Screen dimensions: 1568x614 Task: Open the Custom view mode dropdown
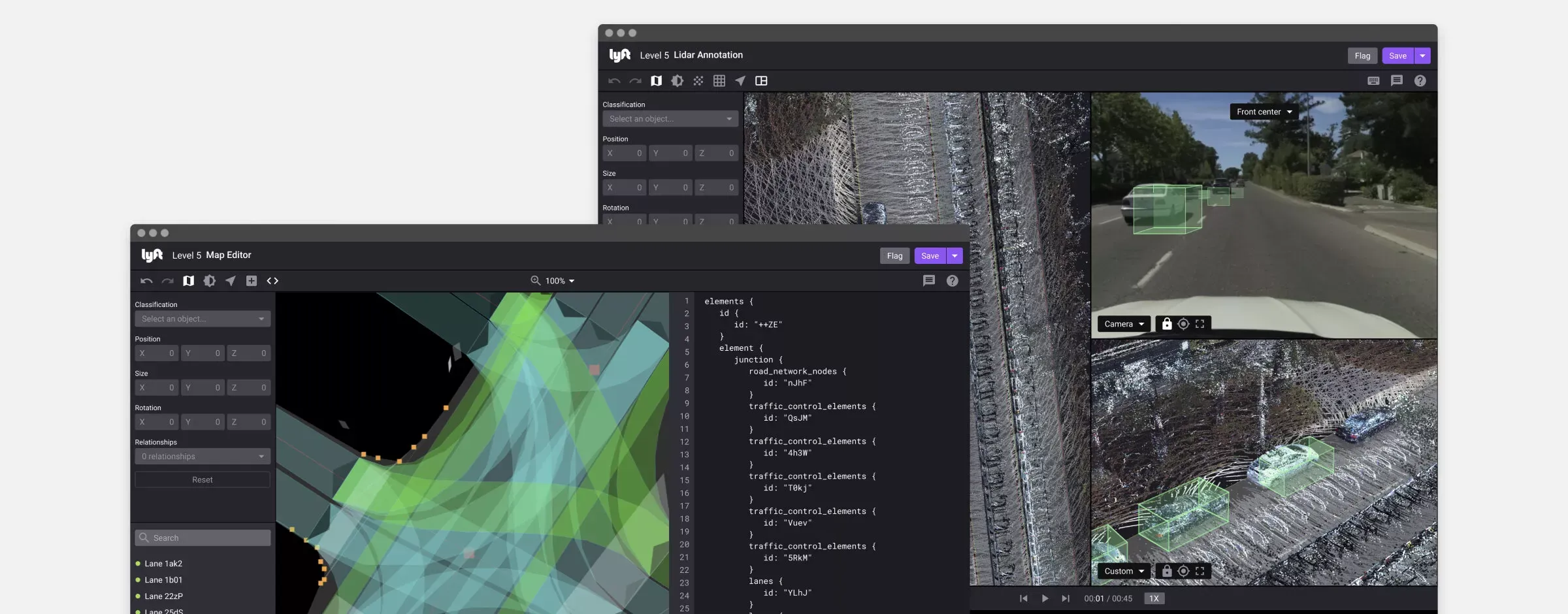1124,571
